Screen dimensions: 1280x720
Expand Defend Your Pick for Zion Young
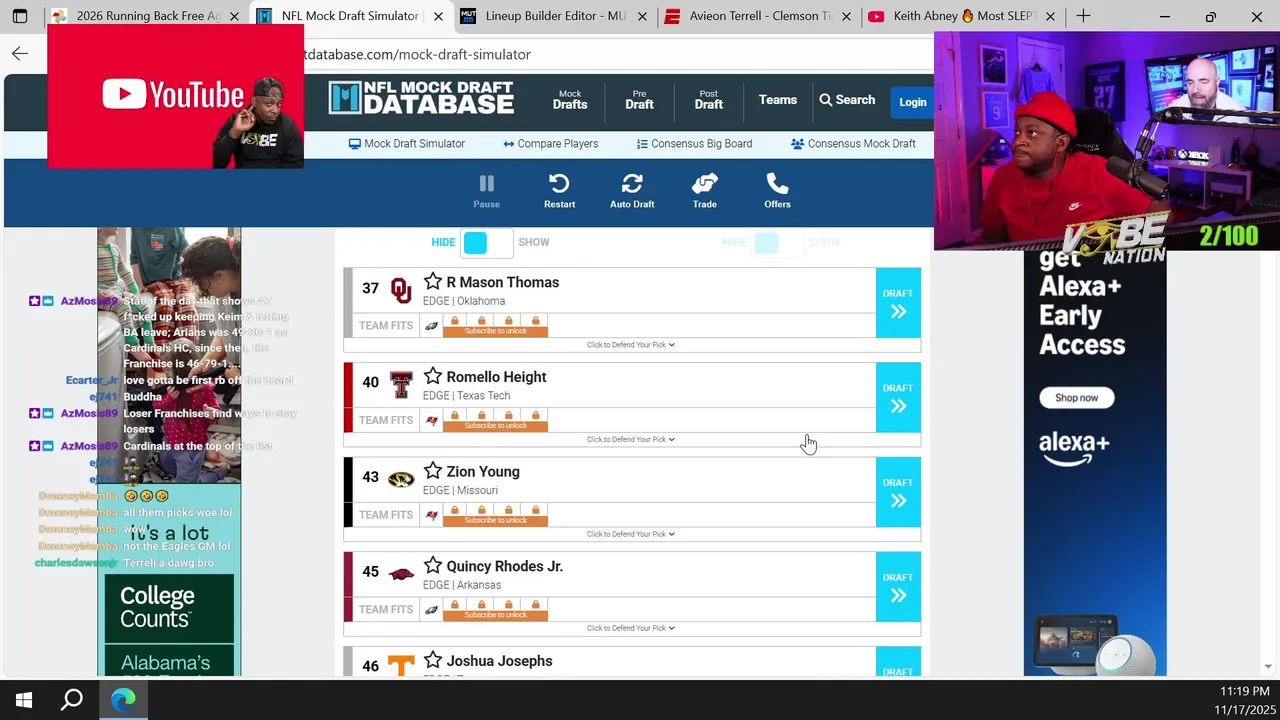tap(631, 534)
